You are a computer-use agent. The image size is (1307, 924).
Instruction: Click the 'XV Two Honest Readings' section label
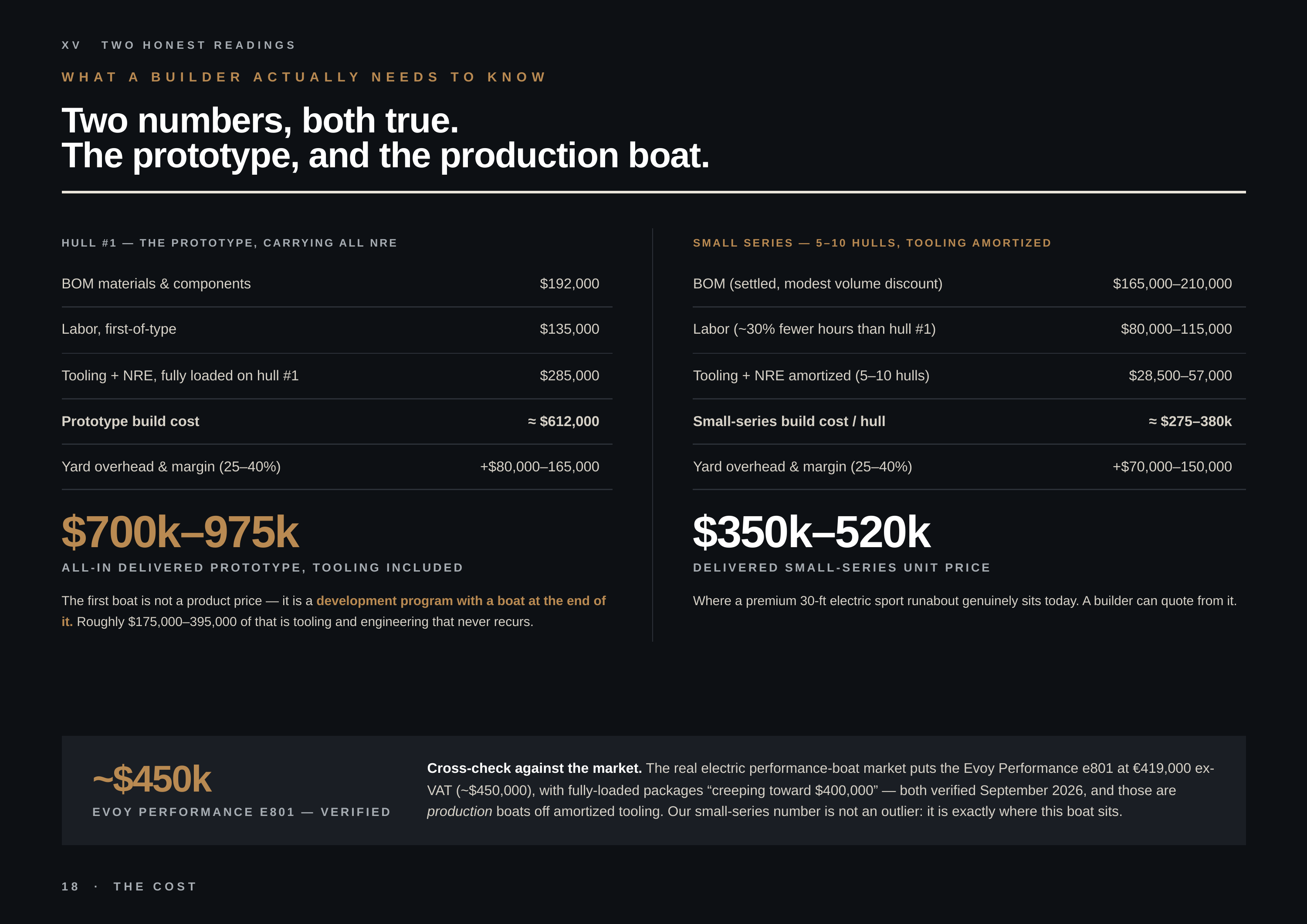pyautogui.click(x=178, y=45)
